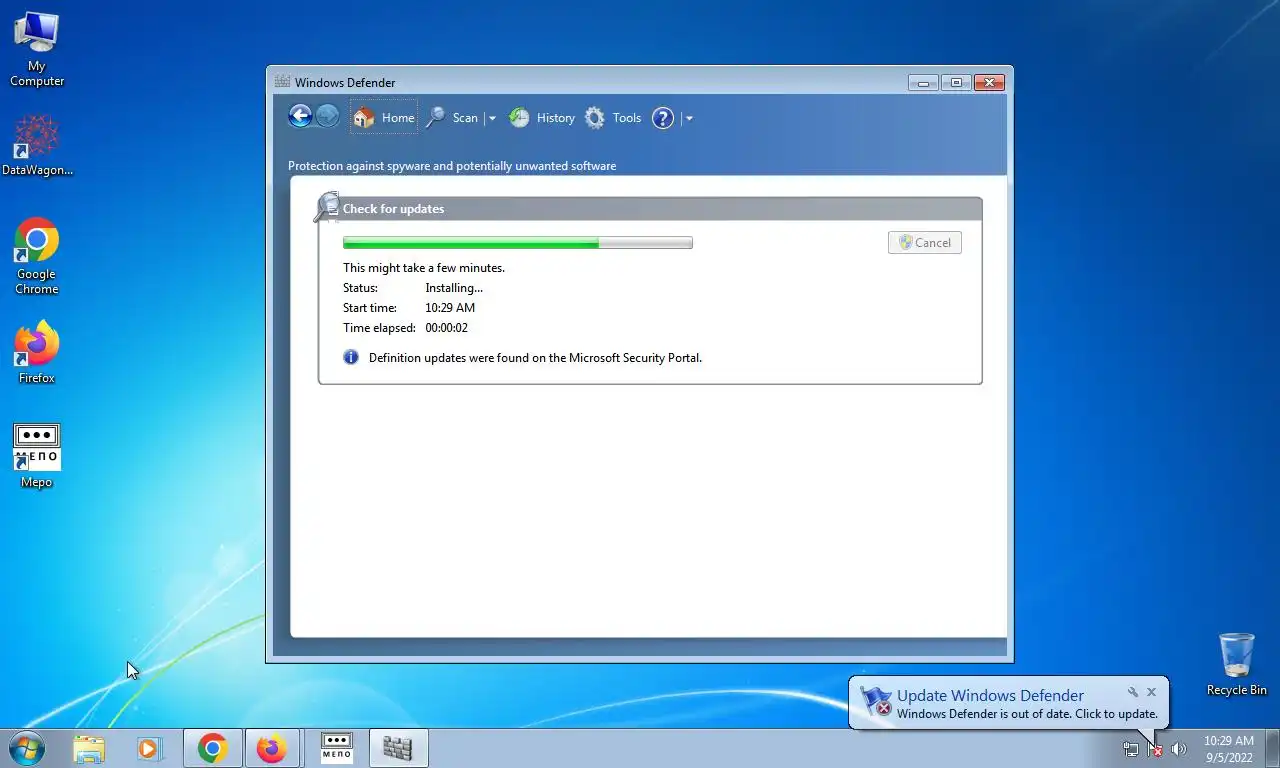This screenshot has width=1280, height=768.
Task: Click the Help question mark icon
Action: click(663, 118)
